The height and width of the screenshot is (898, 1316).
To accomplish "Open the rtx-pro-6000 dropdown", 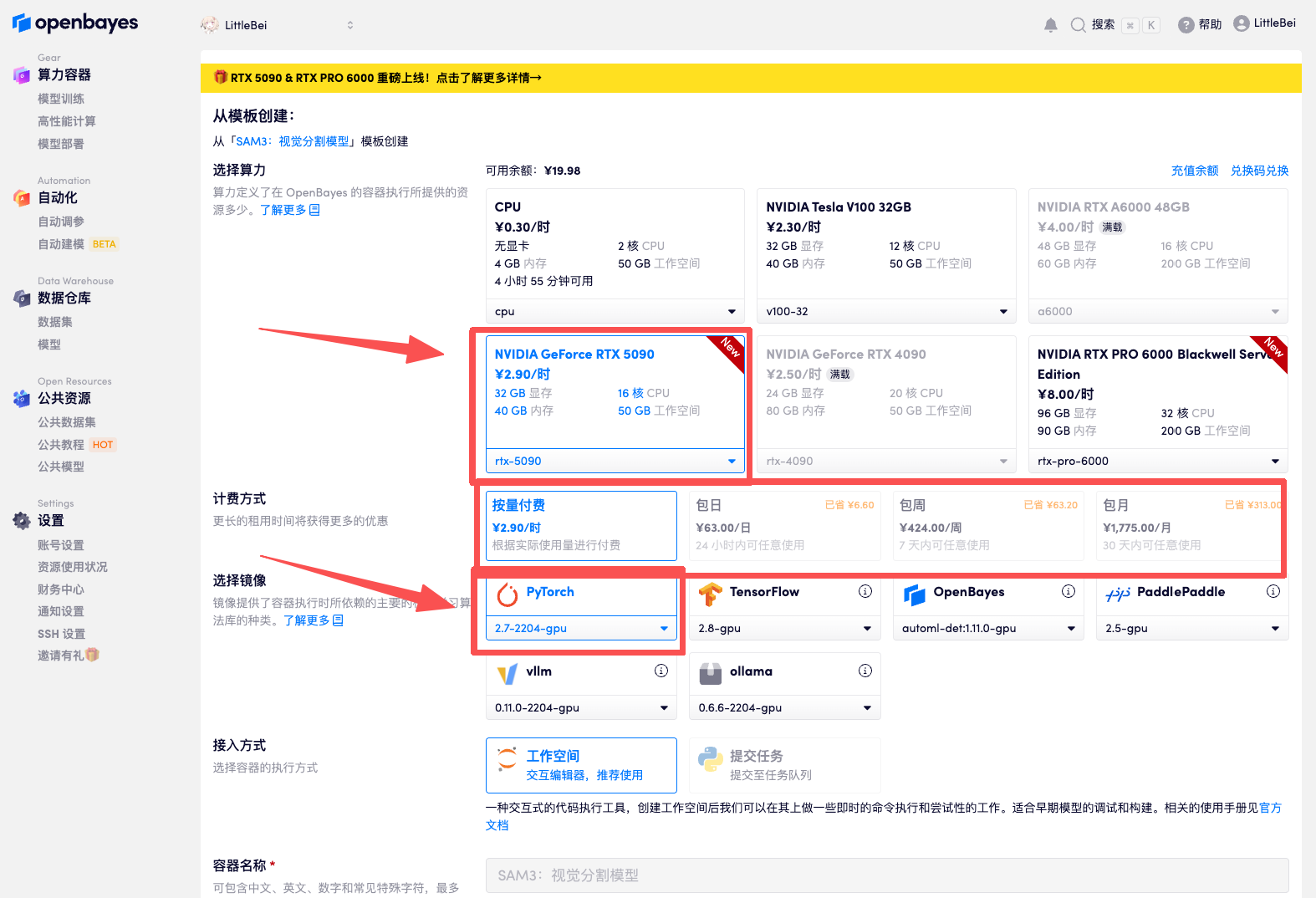I will [x=1158, y=461].
